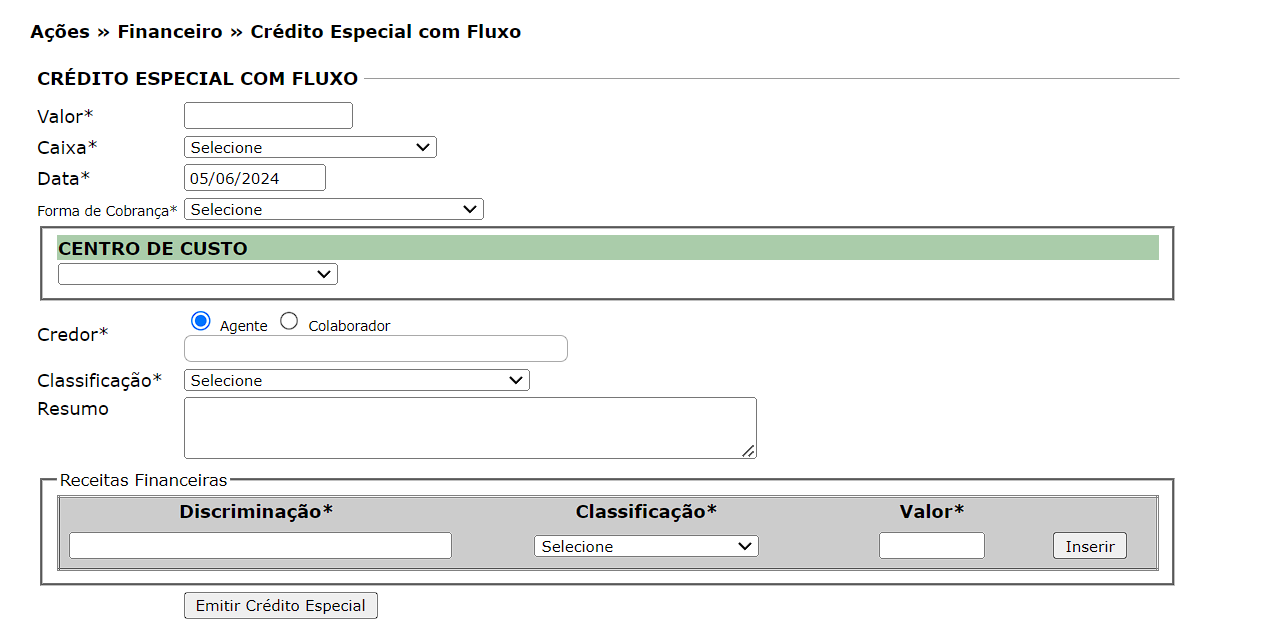This screenshot has width=1264, height=637.
Task: Click the Emitir Crédito Especial button
Action: pyautogui.click(x=281, y=606)
